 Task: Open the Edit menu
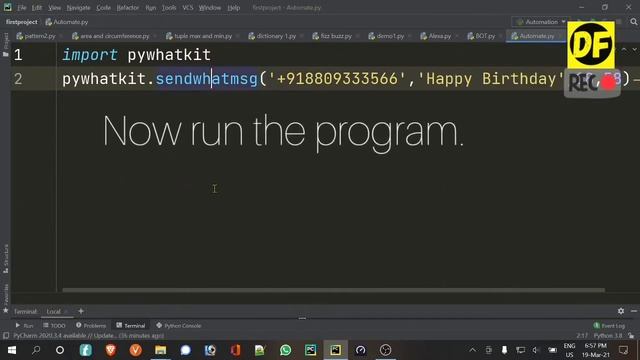pos(37,7)
